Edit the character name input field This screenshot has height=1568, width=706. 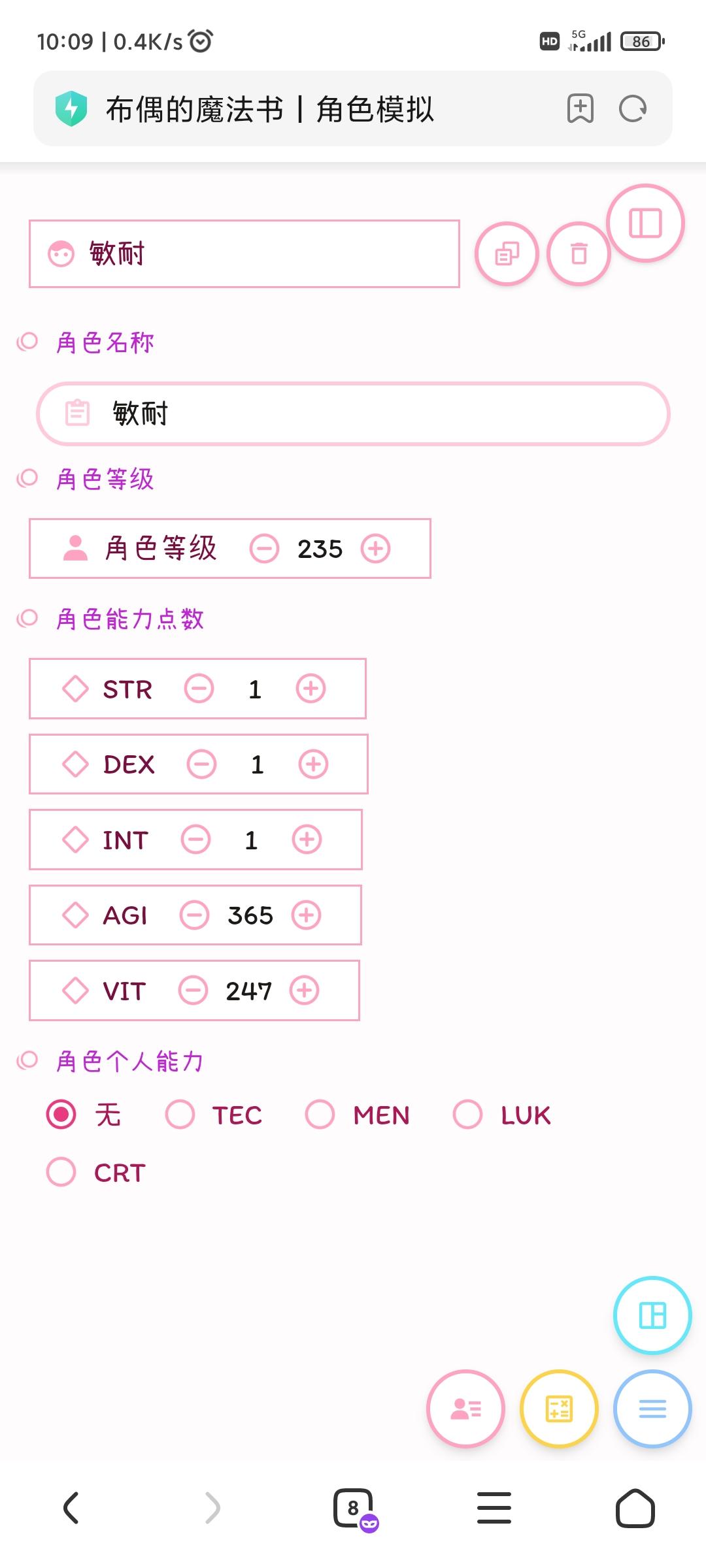click(353, 414)
